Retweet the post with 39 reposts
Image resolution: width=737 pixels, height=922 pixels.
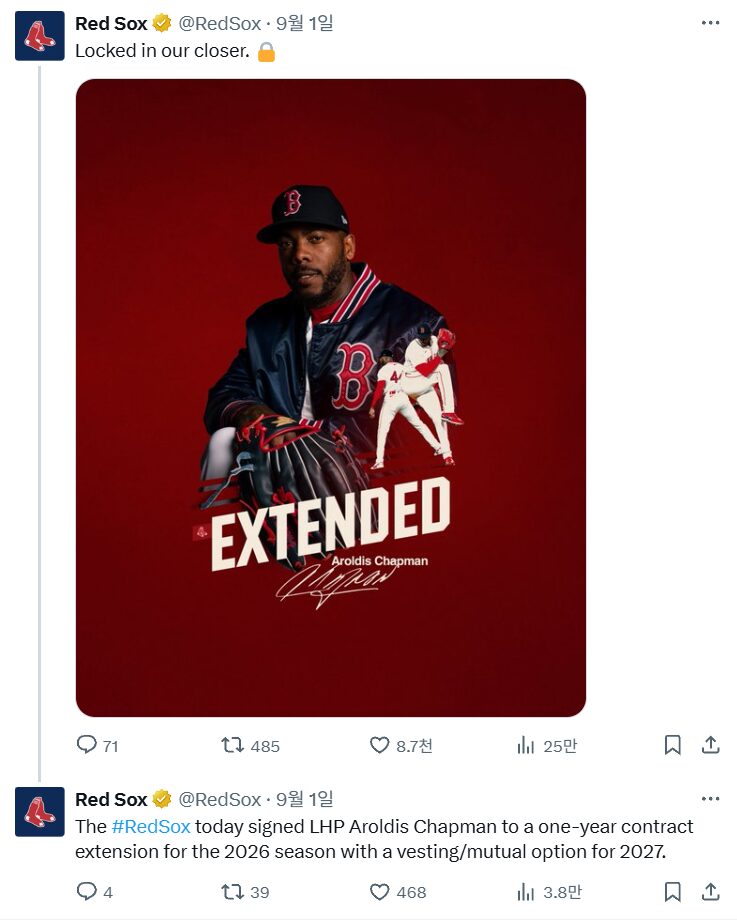[x=232, y=892]
